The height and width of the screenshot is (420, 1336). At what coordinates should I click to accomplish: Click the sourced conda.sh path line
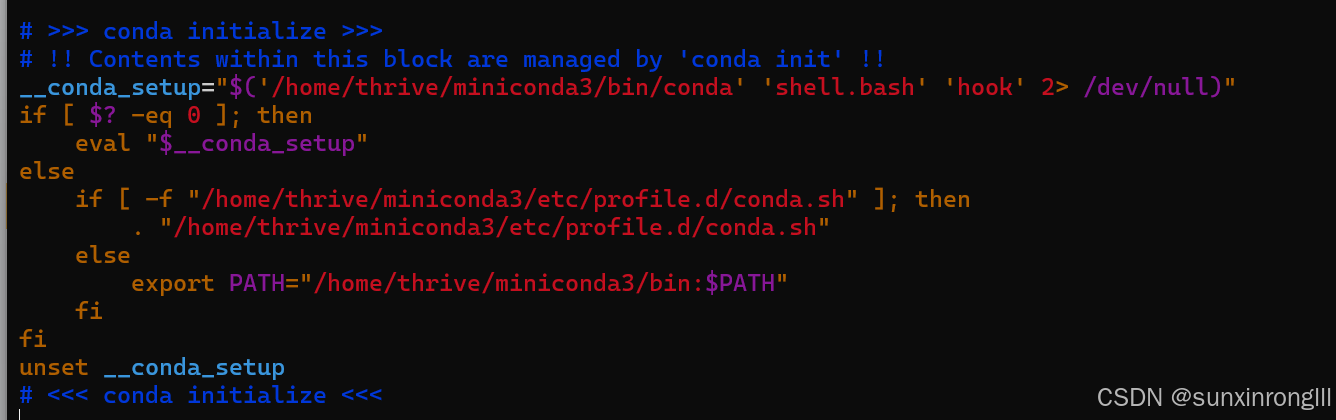(x=482, y=227)
